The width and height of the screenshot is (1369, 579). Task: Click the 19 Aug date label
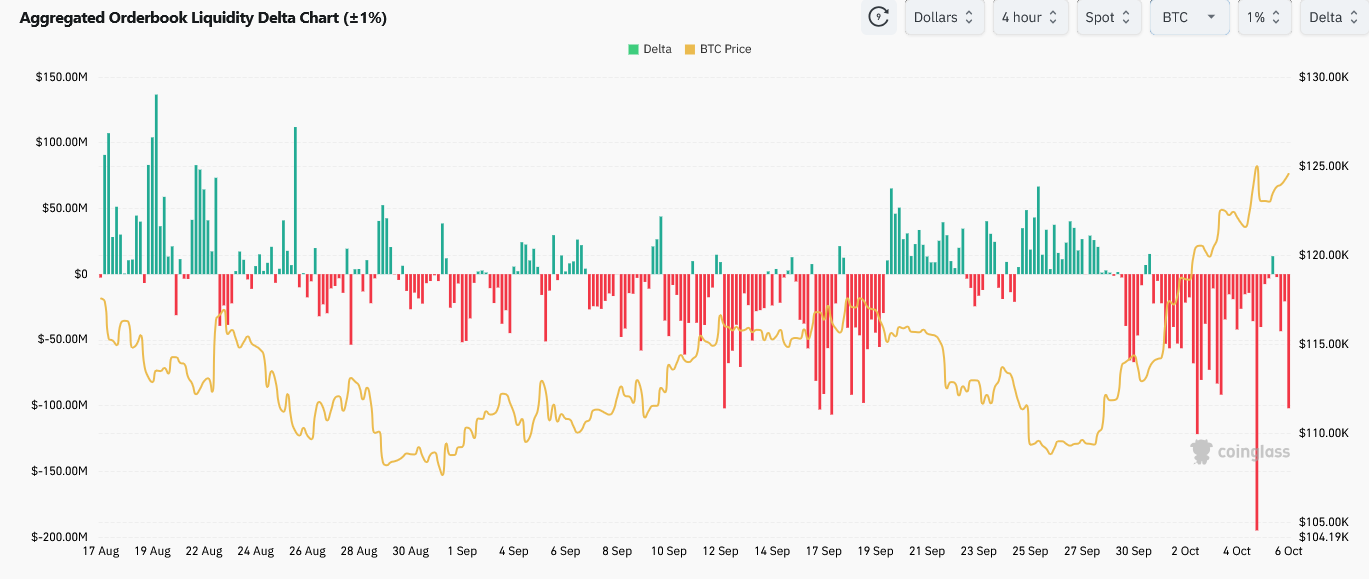tap(153, 551)
